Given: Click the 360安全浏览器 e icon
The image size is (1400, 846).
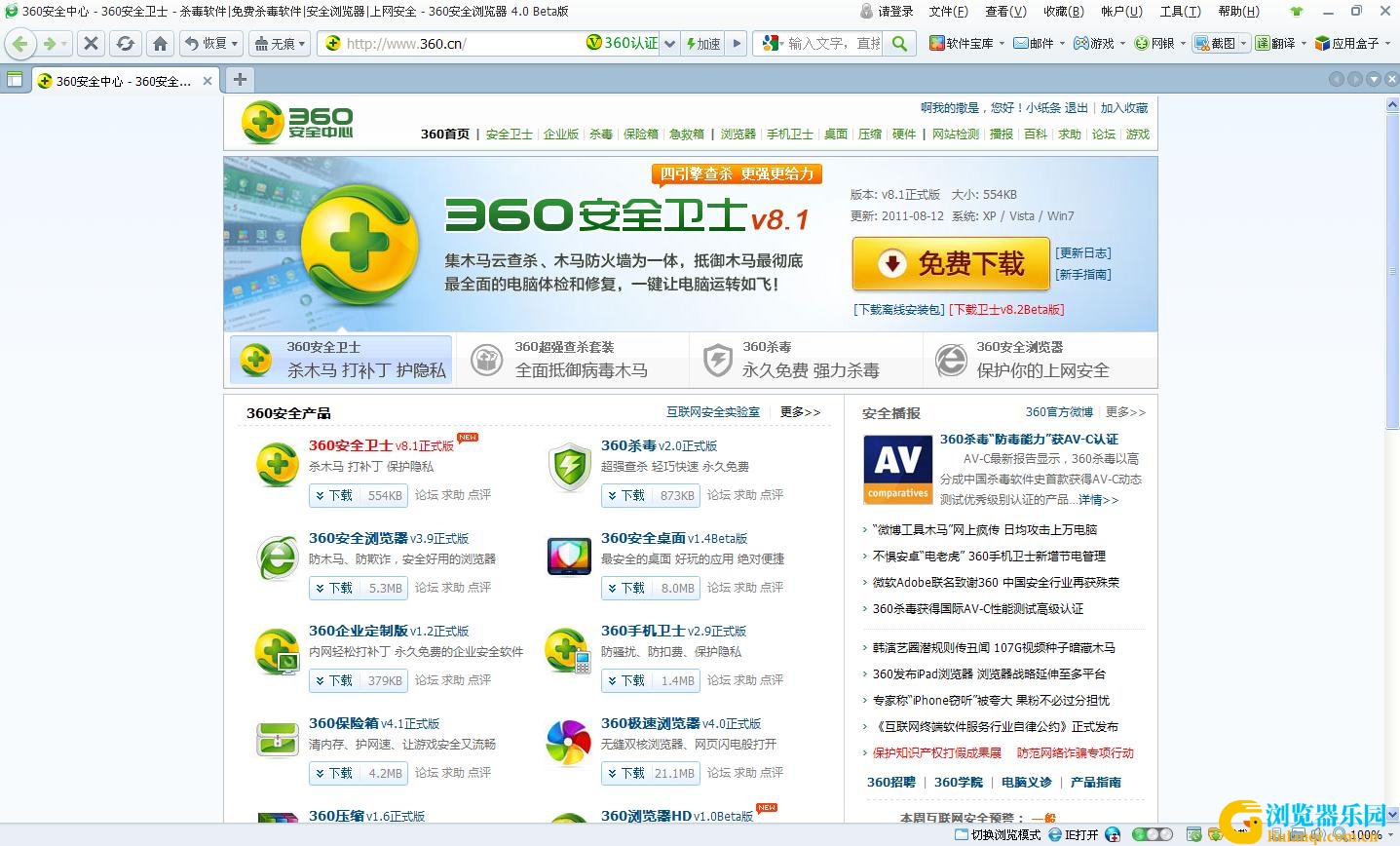Looking at the screenshot, I should coord(278,558).
